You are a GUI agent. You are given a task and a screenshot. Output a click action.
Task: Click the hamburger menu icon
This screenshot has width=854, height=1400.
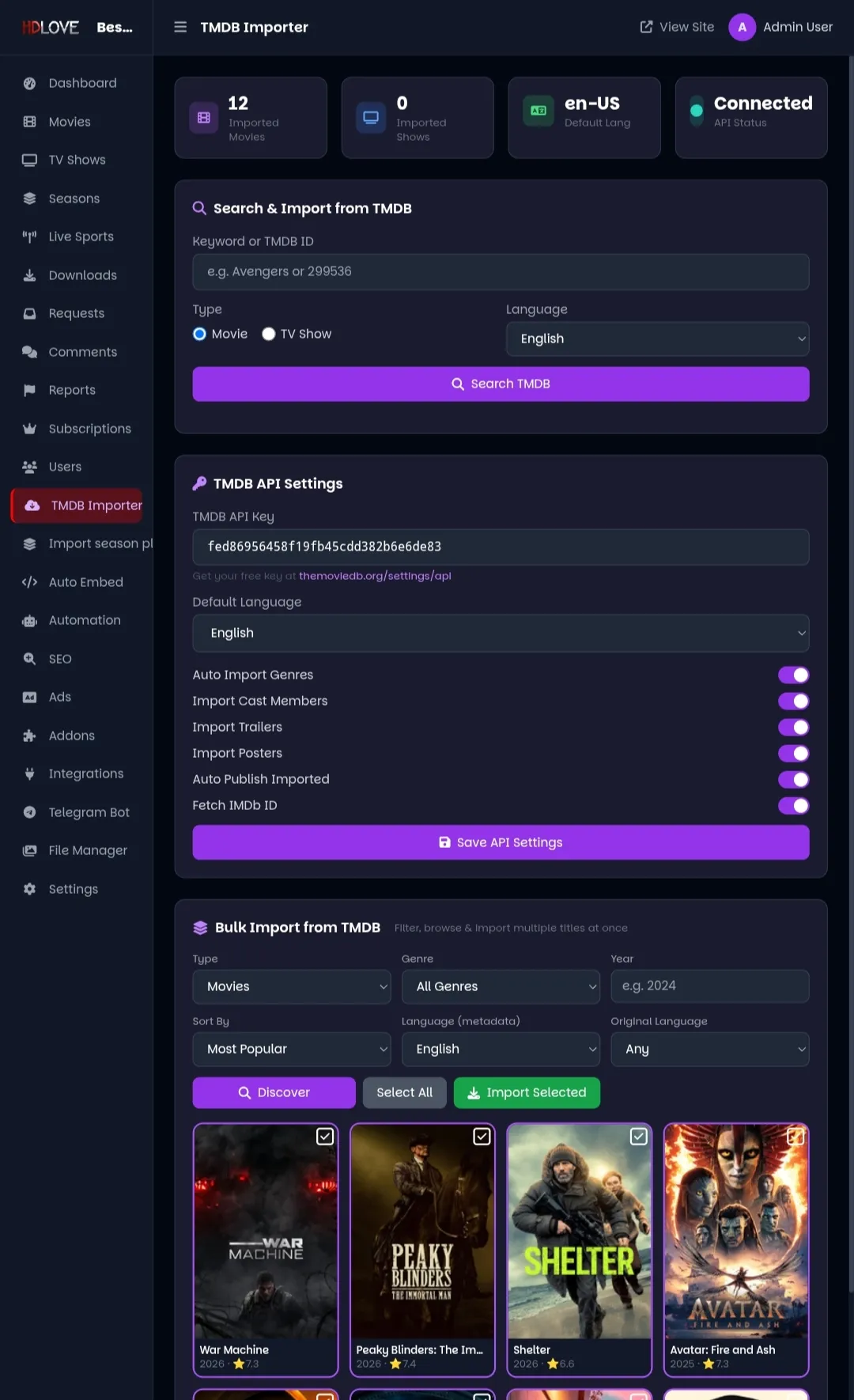pyautogui.click(x=180, y=27)
